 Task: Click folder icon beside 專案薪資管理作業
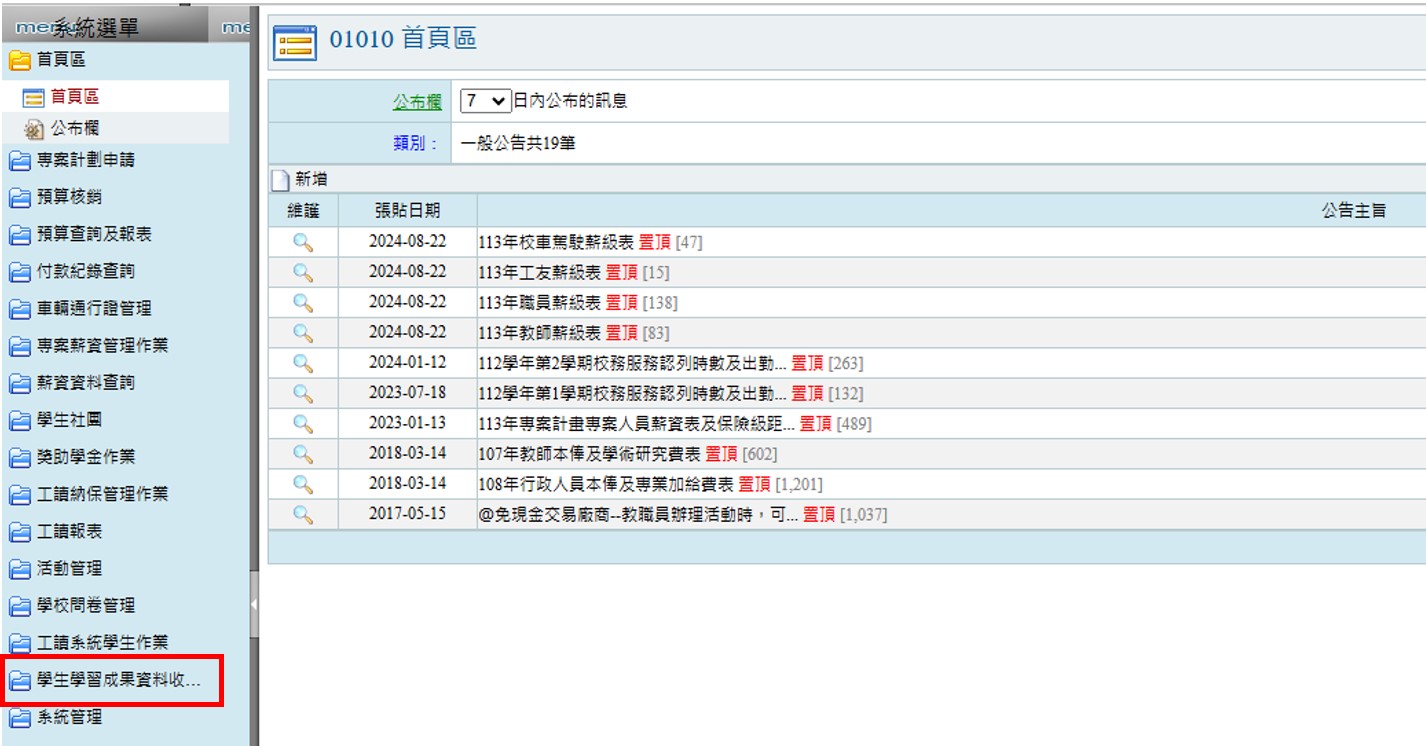(x=19, y=346)
